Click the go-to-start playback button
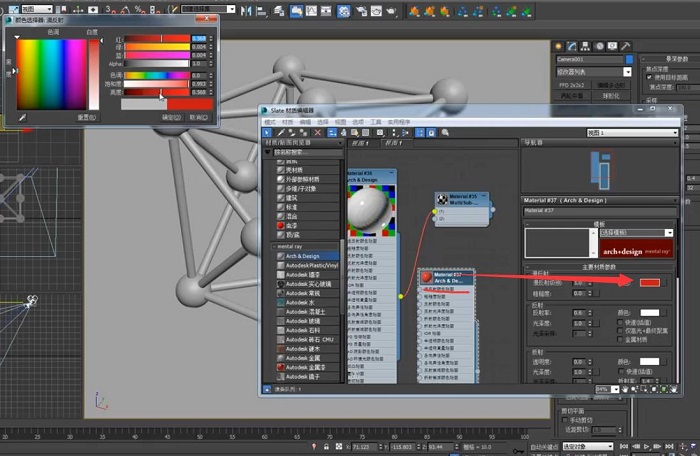This screenshot has height=456, width=700. coord(625,446)
